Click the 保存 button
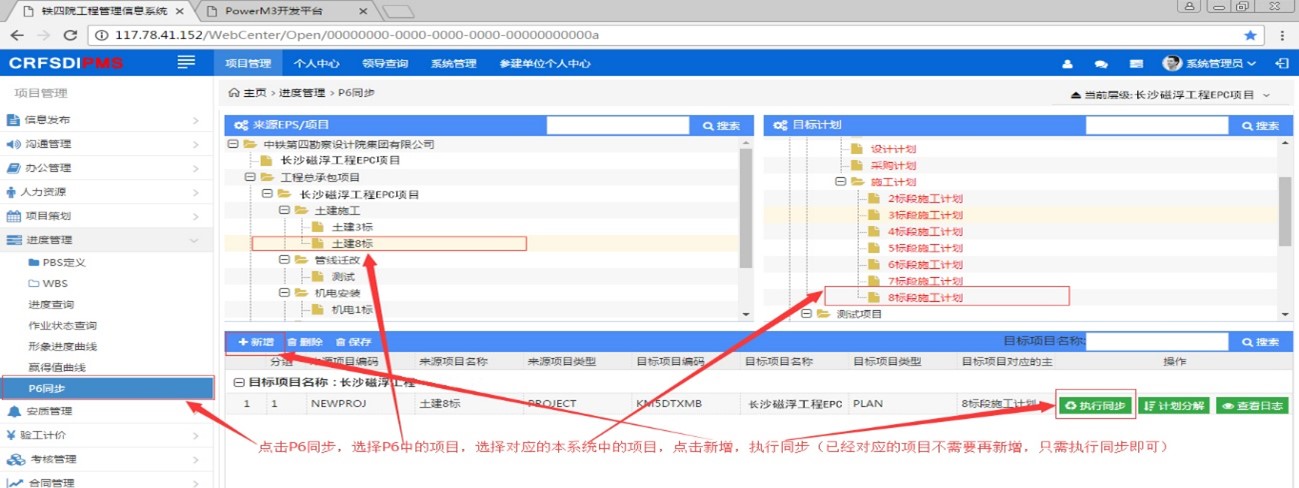This screenshot has height=488, width=1299. click(x=353, y=342)
